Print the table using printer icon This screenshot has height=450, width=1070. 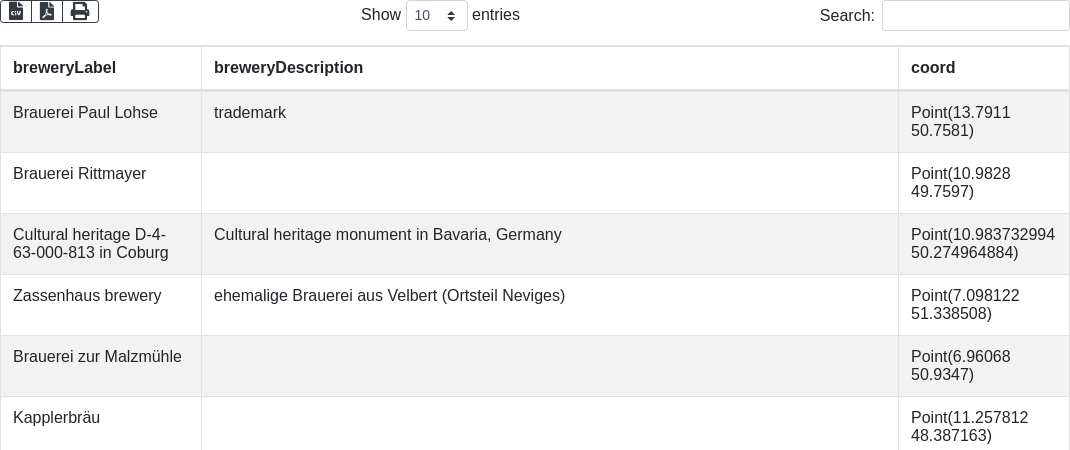[x=81, y=12]
